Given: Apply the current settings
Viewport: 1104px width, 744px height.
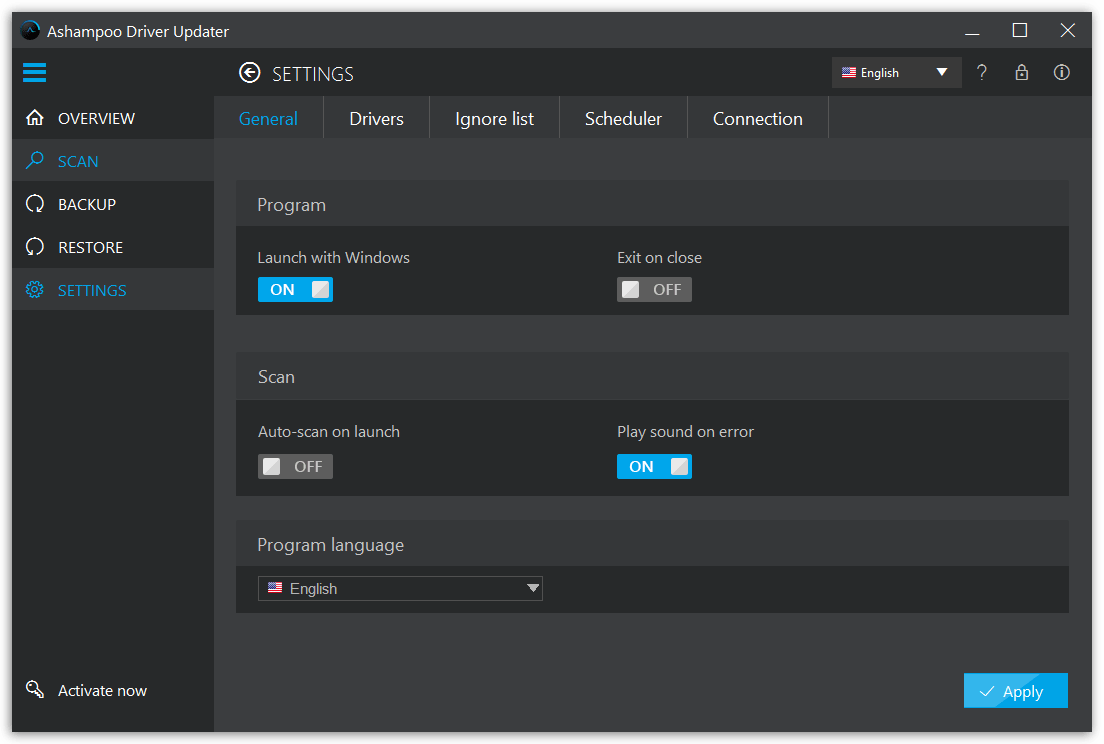Looking at the screenshot, I should pos(1015,690).
